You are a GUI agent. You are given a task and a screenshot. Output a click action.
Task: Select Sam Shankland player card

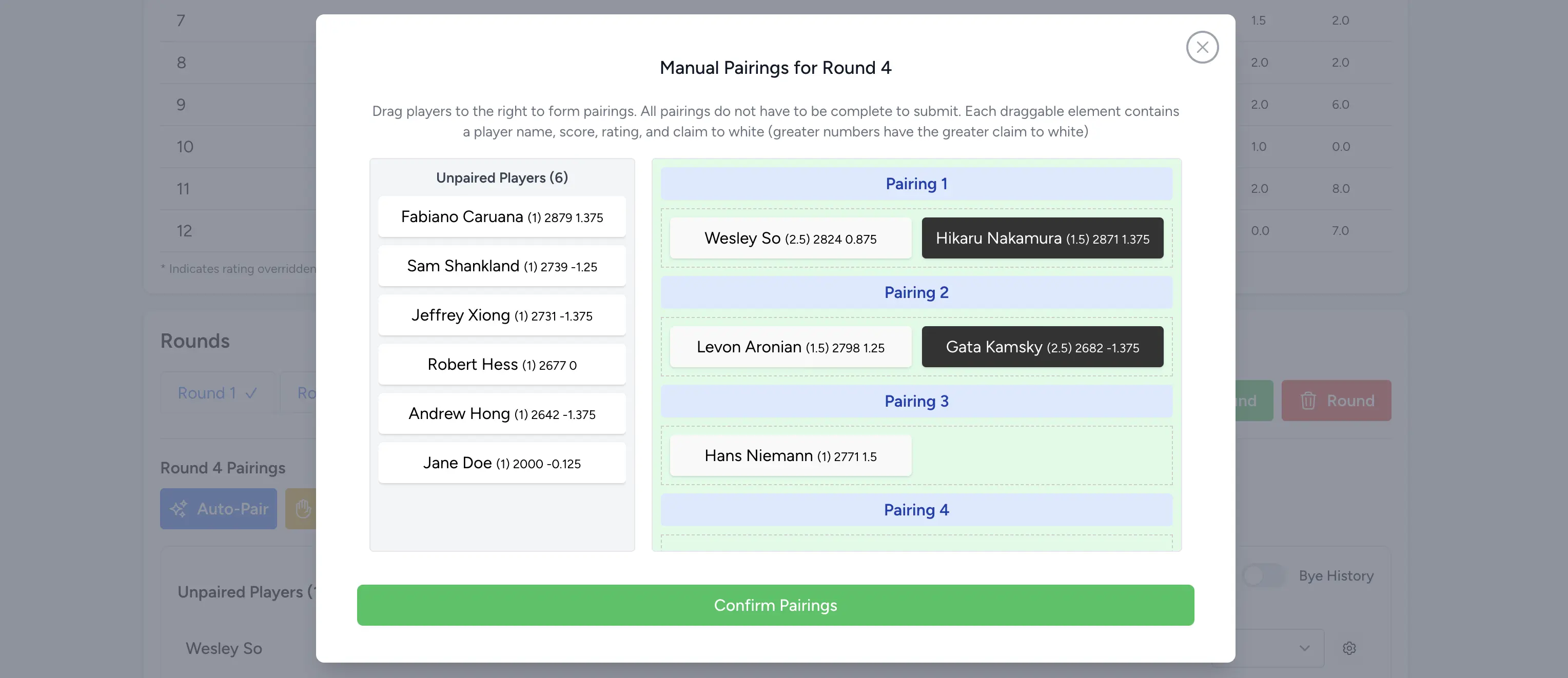(x=502, y=266)
